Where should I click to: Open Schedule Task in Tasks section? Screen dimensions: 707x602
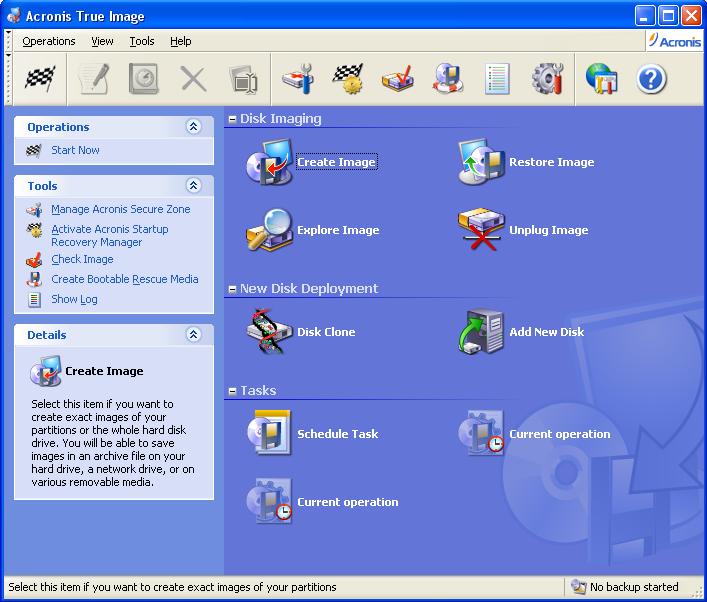coord(312,434)
